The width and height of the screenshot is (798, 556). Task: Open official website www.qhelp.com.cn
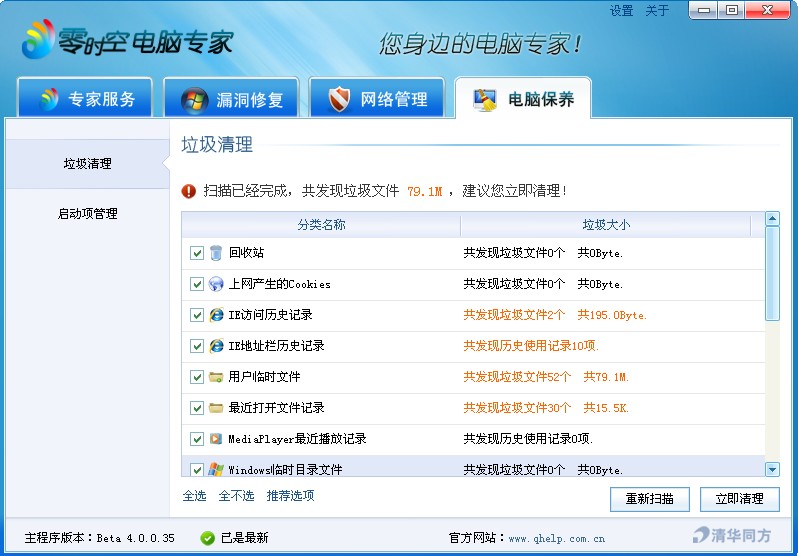pos(557,539)
